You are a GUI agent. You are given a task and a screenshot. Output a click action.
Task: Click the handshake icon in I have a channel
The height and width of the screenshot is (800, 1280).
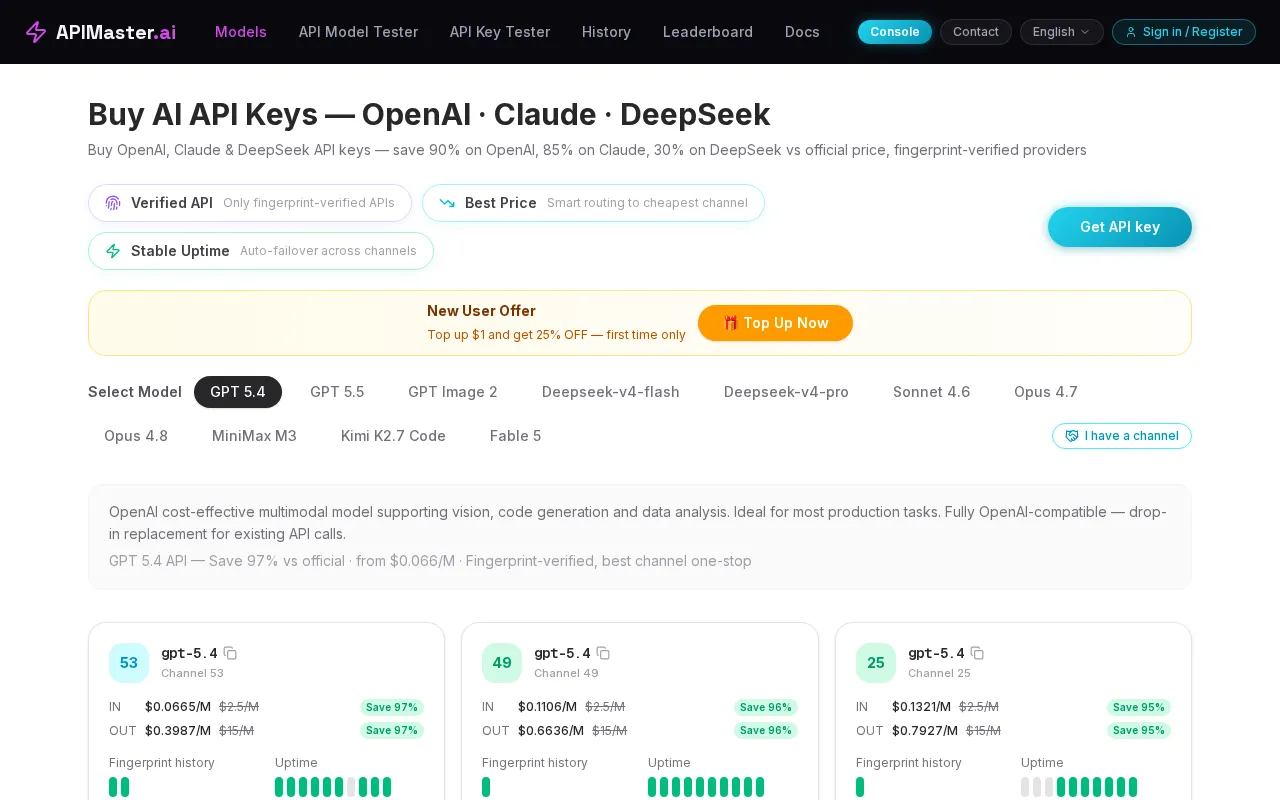1072,436
